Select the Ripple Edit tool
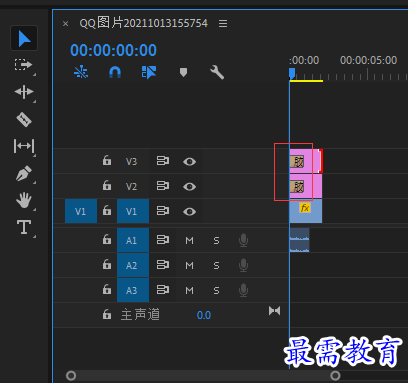 click(x=24, y=92)
